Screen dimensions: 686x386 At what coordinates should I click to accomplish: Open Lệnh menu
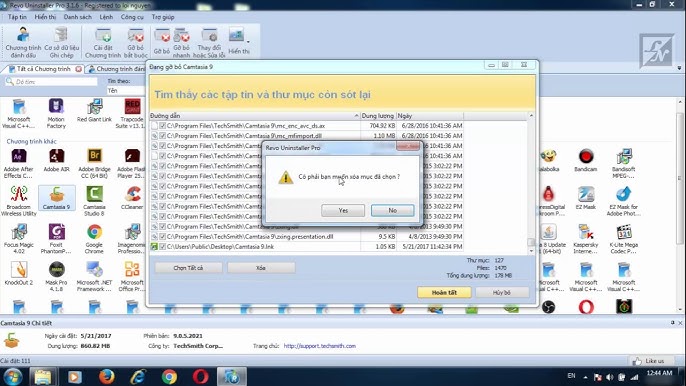pyautogui.click(x=106, y=17)
